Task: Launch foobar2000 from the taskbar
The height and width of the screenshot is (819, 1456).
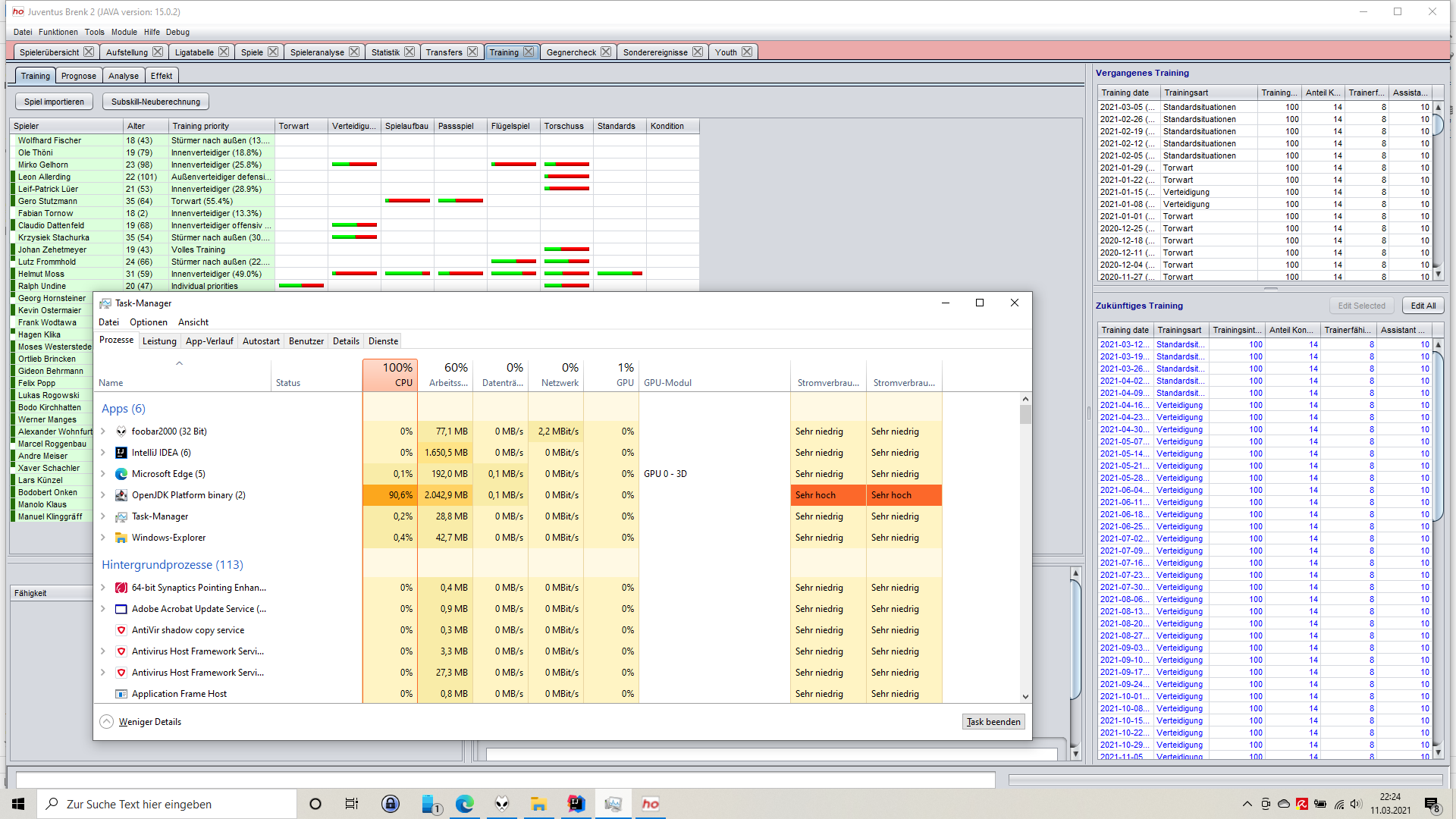Action: 502,804
